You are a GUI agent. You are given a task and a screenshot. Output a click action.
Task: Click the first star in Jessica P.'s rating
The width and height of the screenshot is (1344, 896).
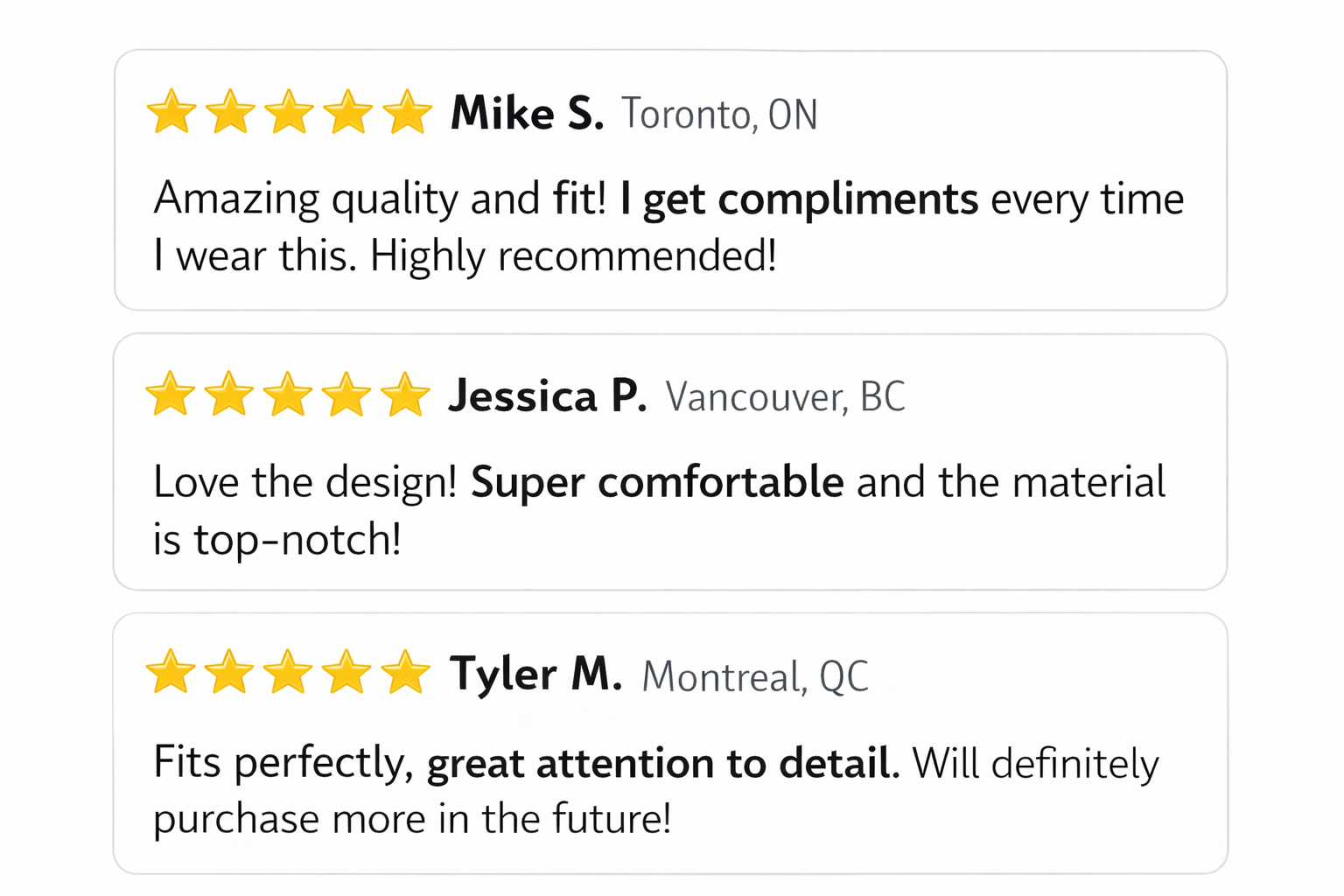coord(170,395)
